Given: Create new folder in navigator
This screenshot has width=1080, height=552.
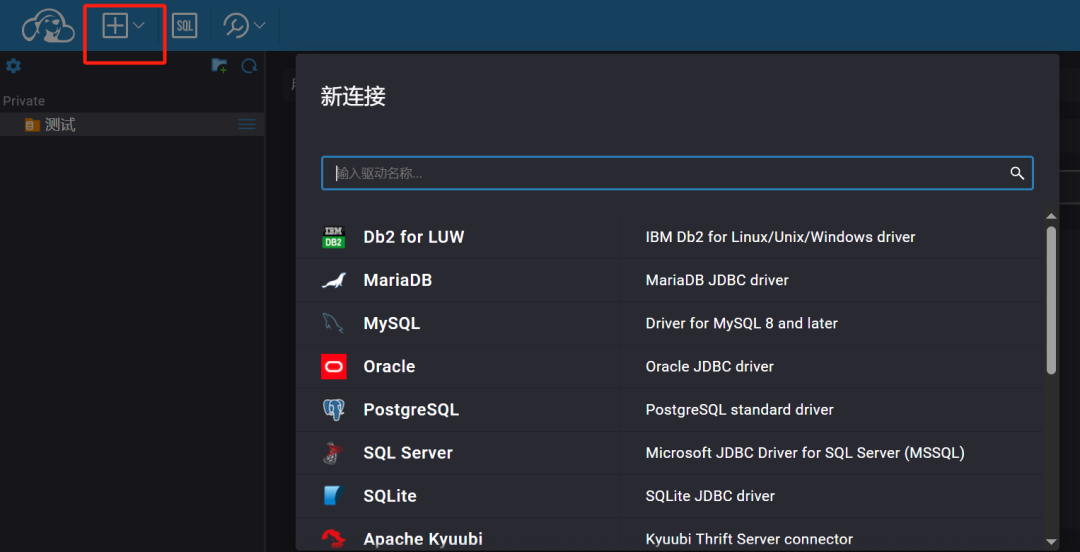Looking at the screenshot, I should pyautogui.click(x=219, y=66).
